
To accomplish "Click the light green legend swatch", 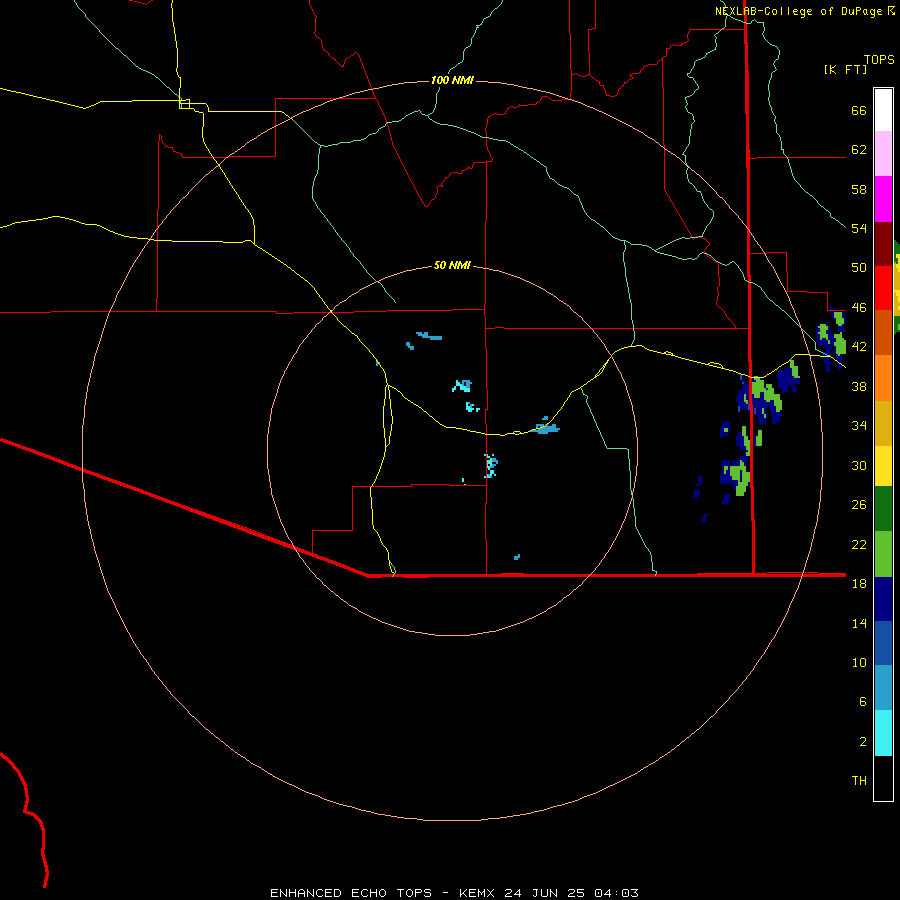I will 883,554.
